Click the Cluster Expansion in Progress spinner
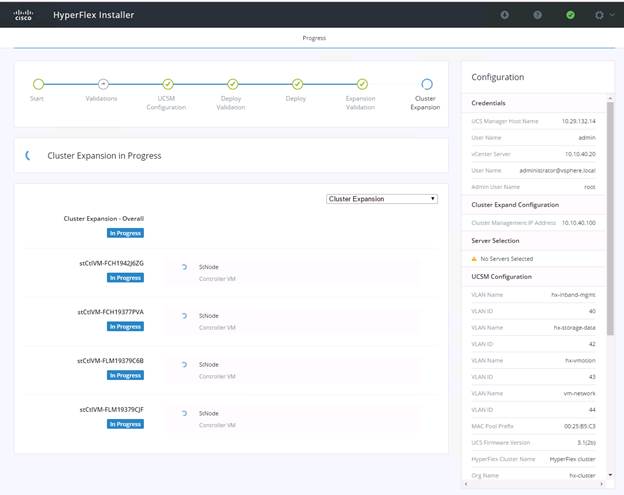This screenshot has height=495, width=624. (x=28, y=156)
